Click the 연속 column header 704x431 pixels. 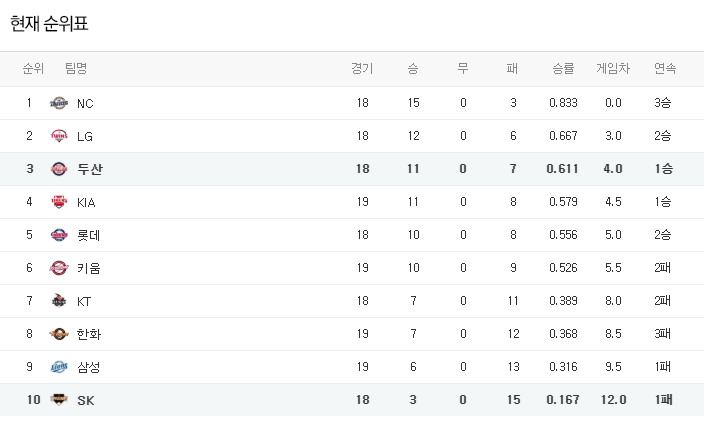[664, 69]
